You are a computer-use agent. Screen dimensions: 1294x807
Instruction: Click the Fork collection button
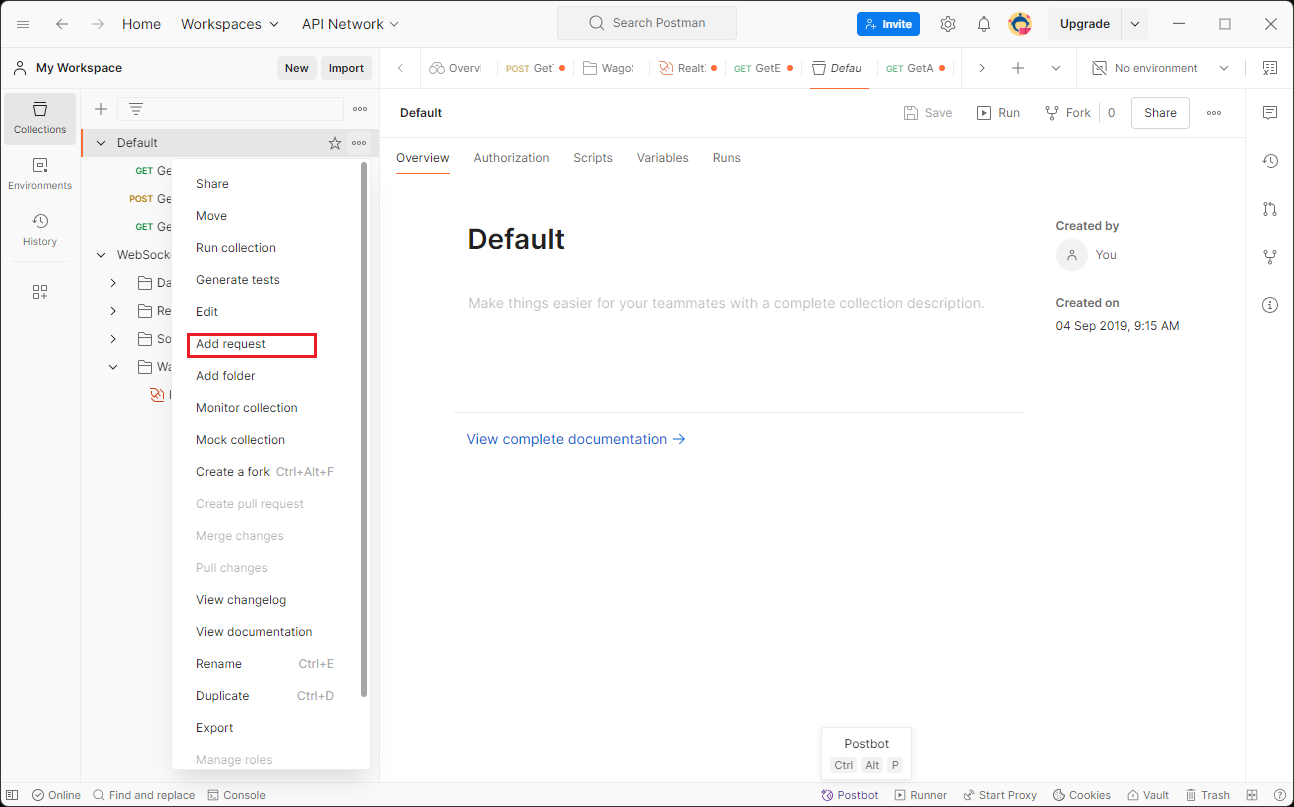tap(1068, 113)
